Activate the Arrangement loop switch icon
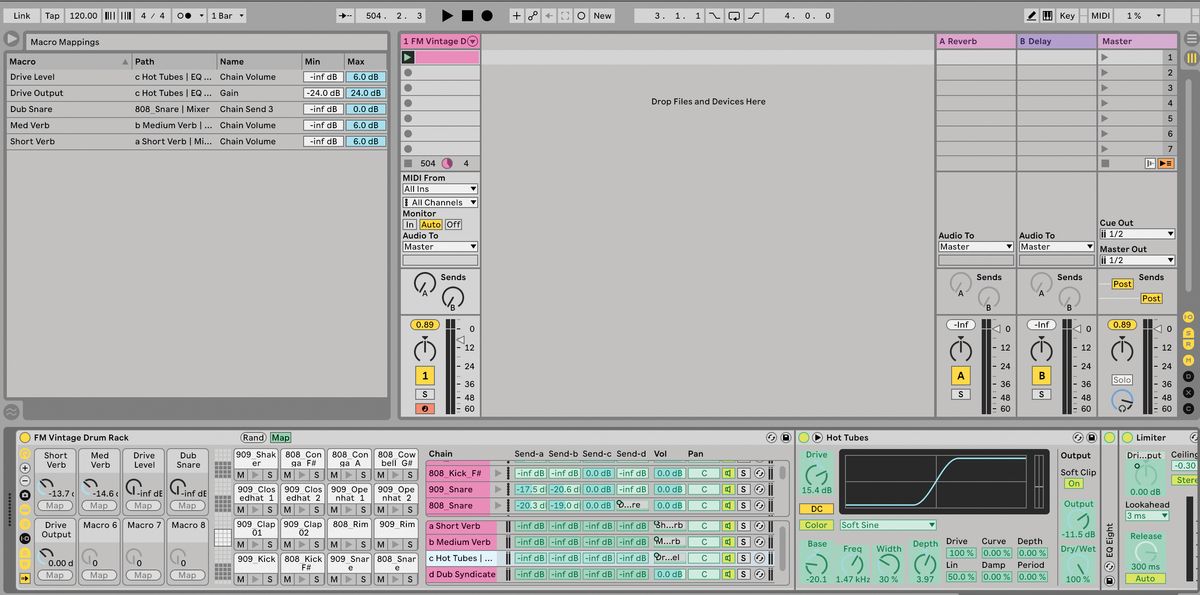Image resolution: width=1200 pixels, height=595 pixels. 733,15
